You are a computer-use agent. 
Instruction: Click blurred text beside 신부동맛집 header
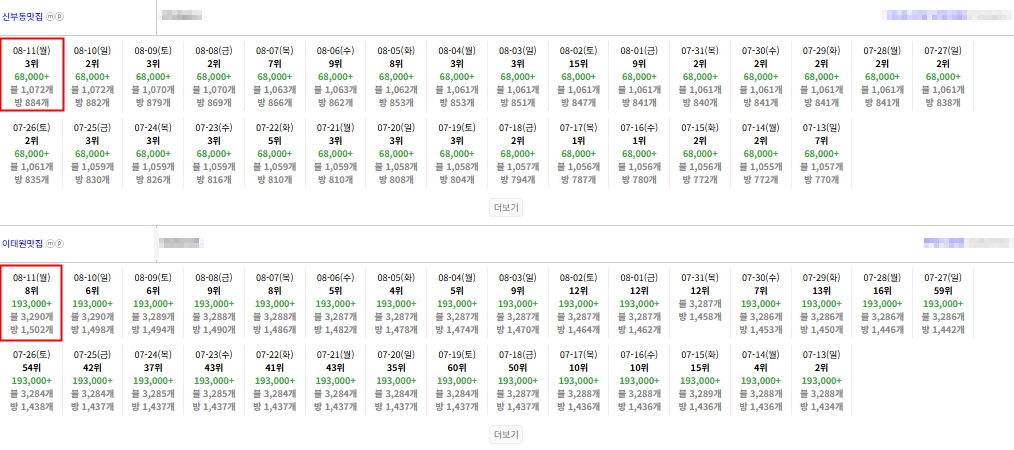pos(182,16)
